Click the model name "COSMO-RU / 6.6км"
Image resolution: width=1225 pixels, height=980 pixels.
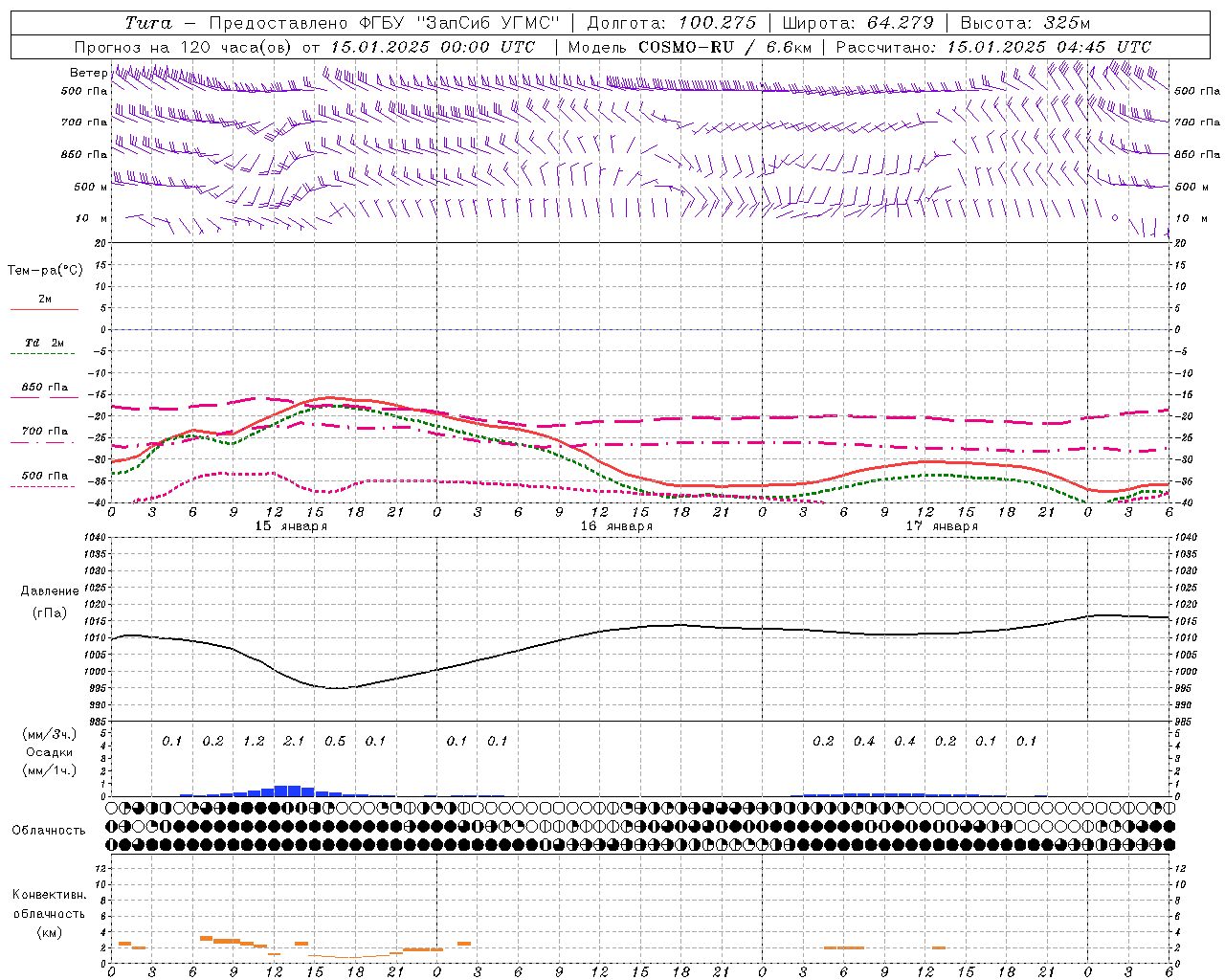724,47
